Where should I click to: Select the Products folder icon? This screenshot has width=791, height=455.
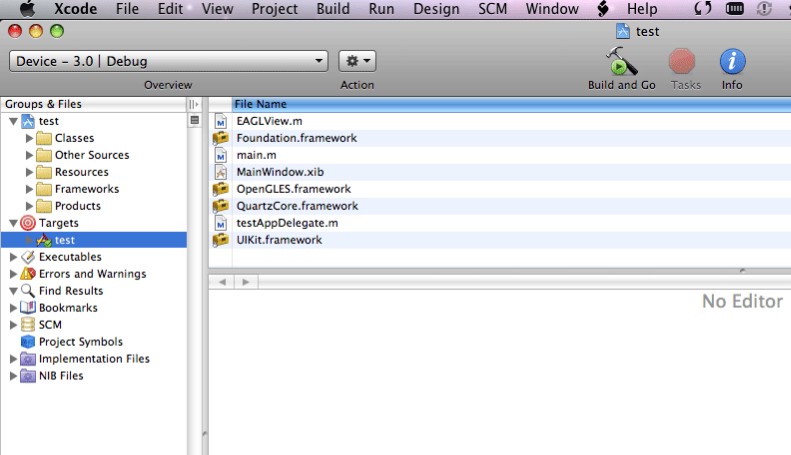click(44, 206)
